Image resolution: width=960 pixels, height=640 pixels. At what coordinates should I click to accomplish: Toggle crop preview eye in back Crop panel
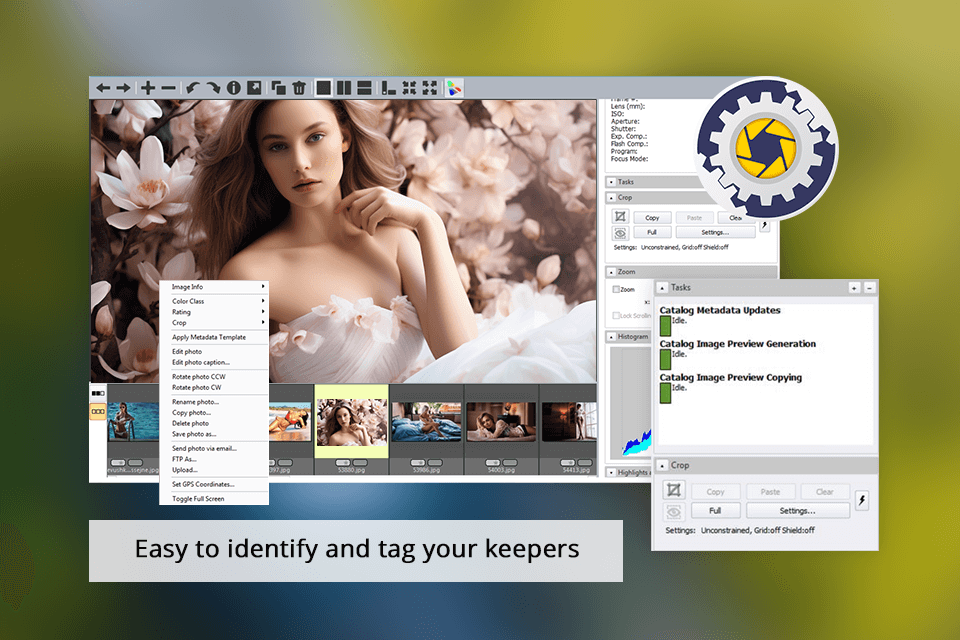[x=620, y=233]
